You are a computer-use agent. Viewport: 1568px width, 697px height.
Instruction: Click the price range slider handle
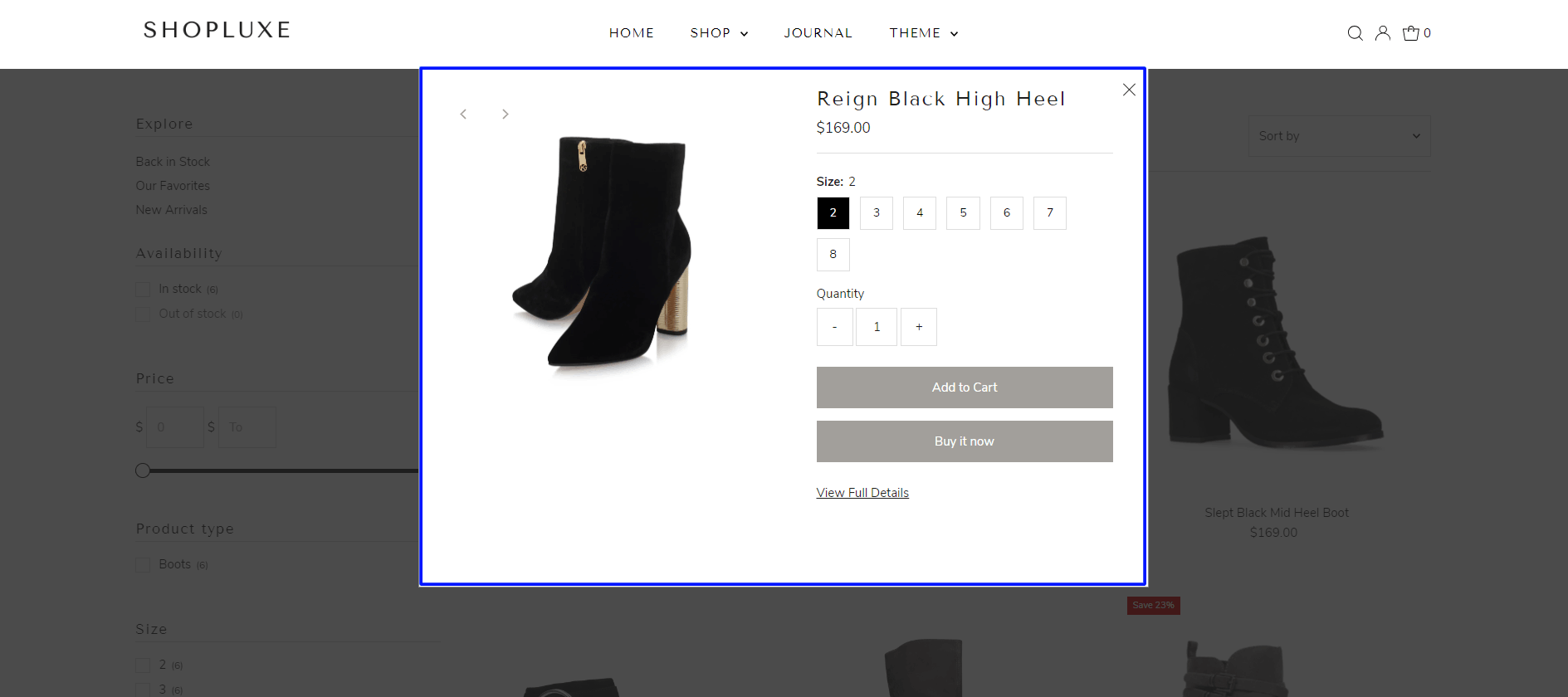coord(143,470)
